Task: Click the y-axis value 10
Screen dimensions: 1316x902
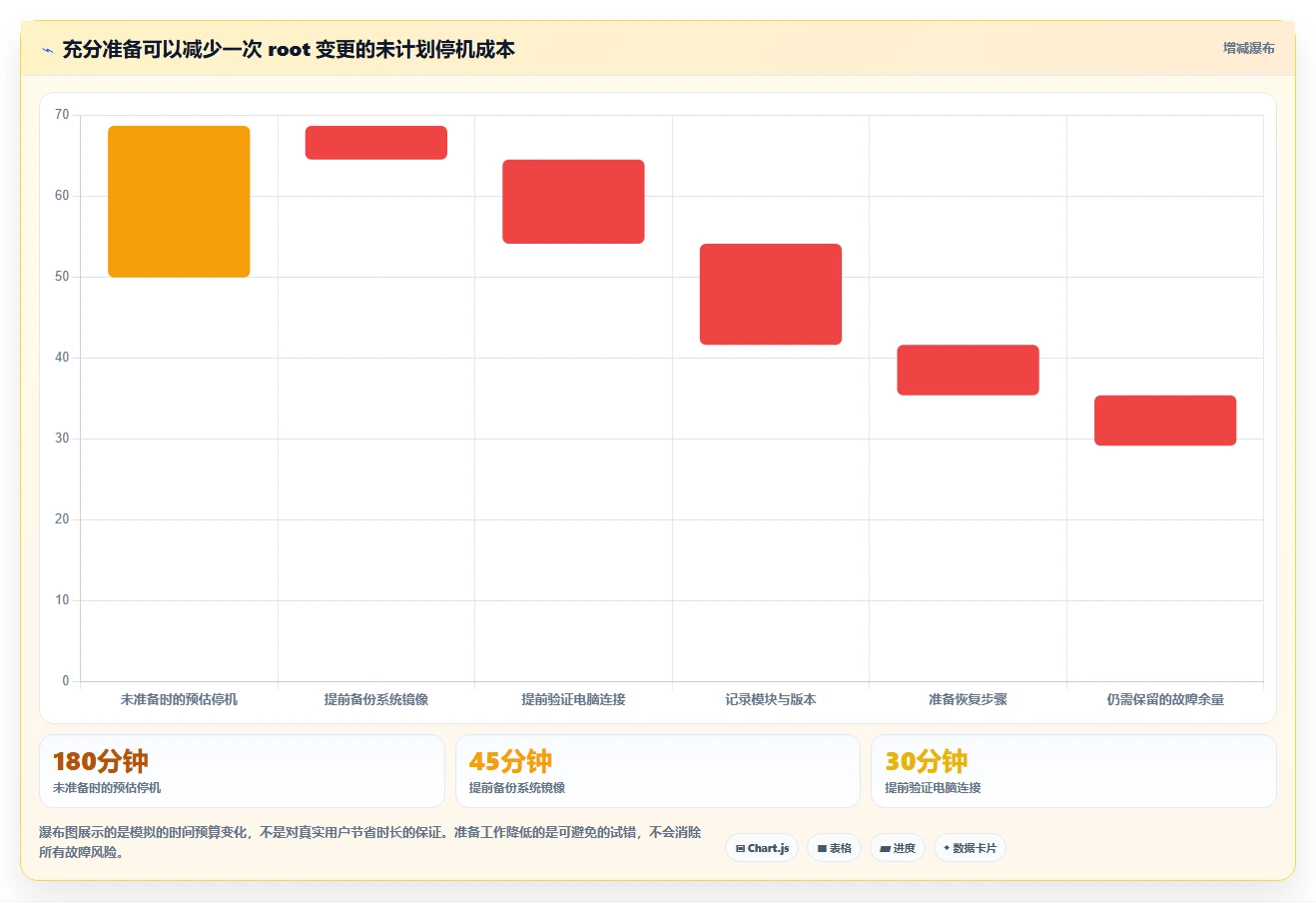Action: (62, 600)
